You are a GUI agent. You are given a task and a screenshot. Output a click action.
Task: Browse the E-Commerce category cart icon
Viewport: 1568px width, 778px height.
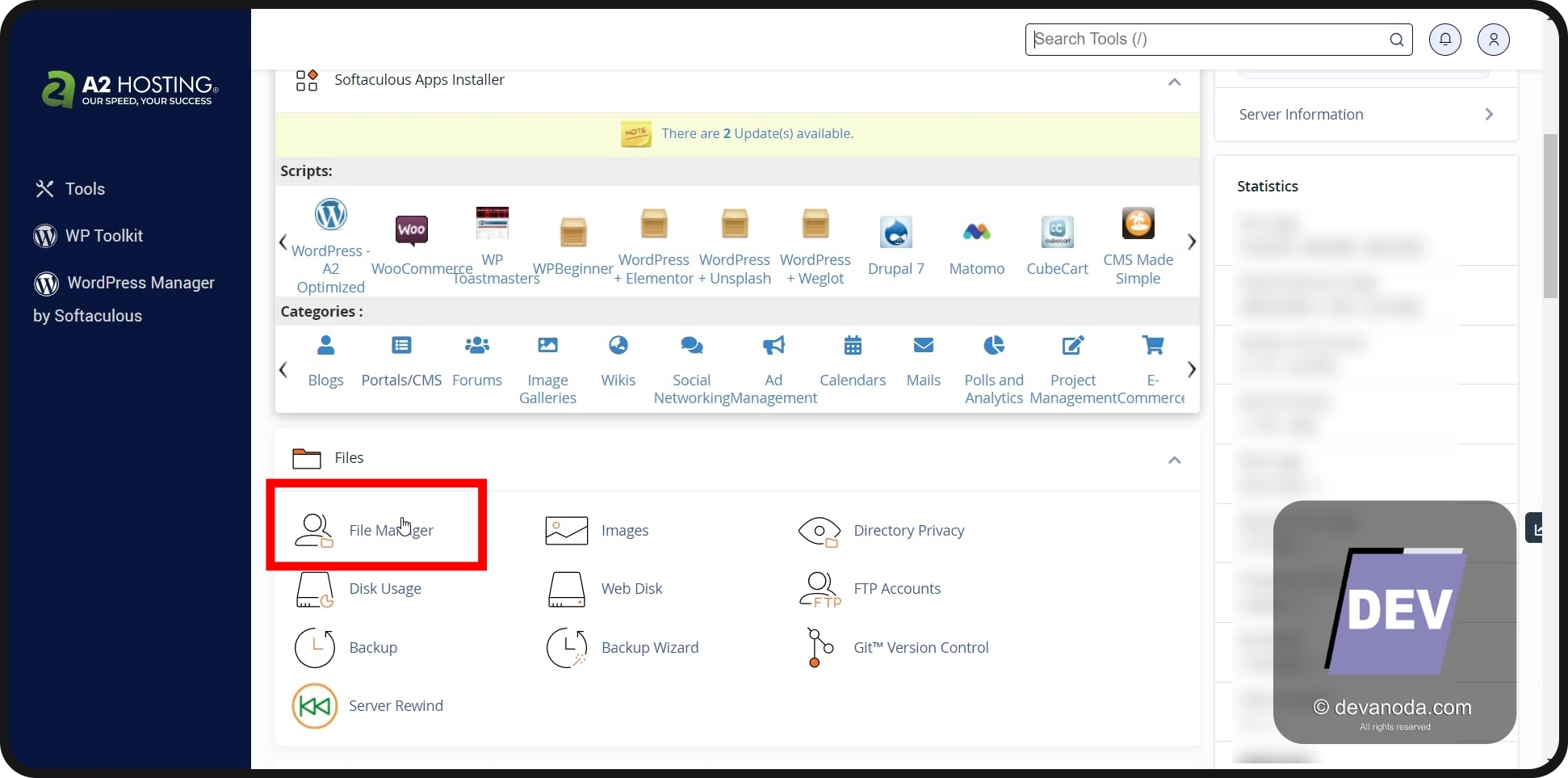point(1153,346)
